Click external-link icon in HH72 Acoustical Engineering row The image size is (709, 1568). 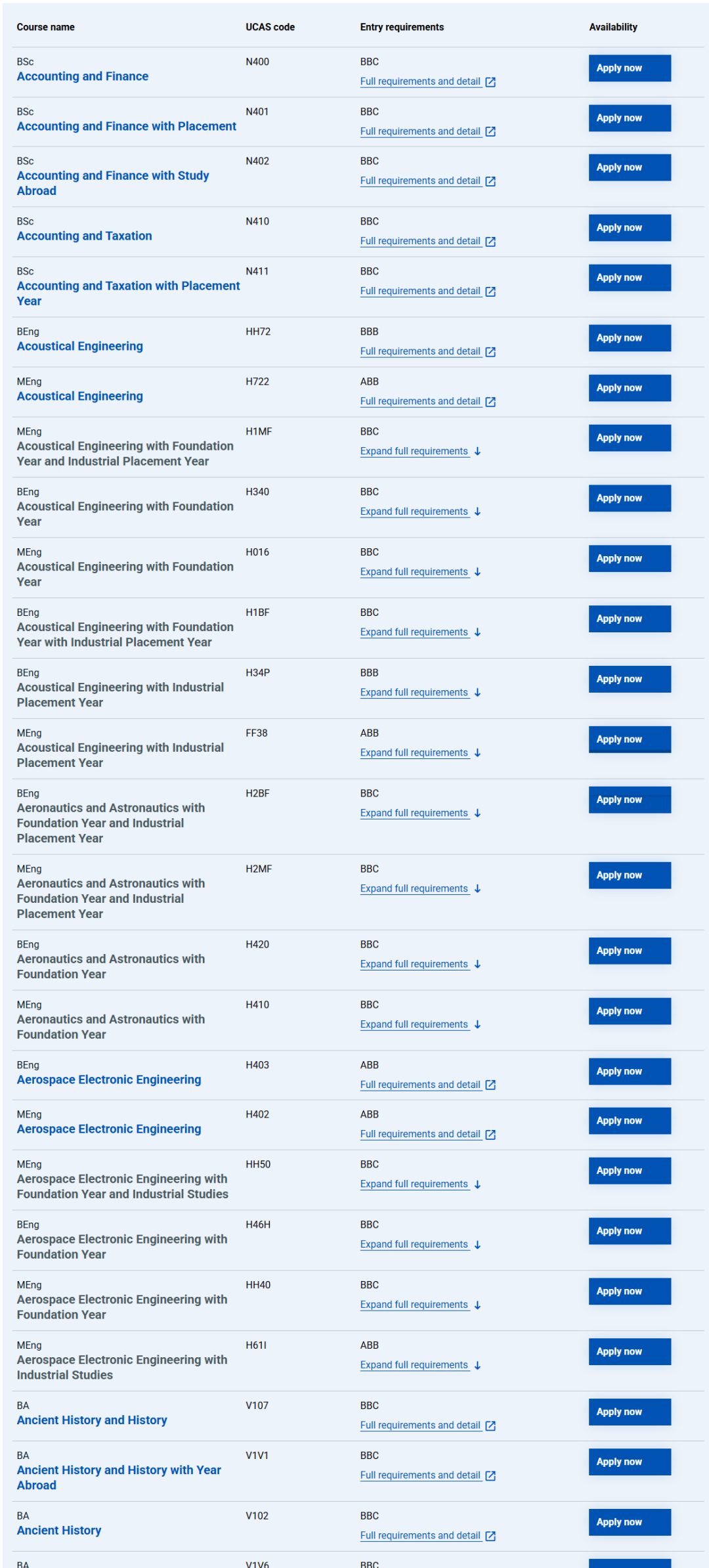490,352
